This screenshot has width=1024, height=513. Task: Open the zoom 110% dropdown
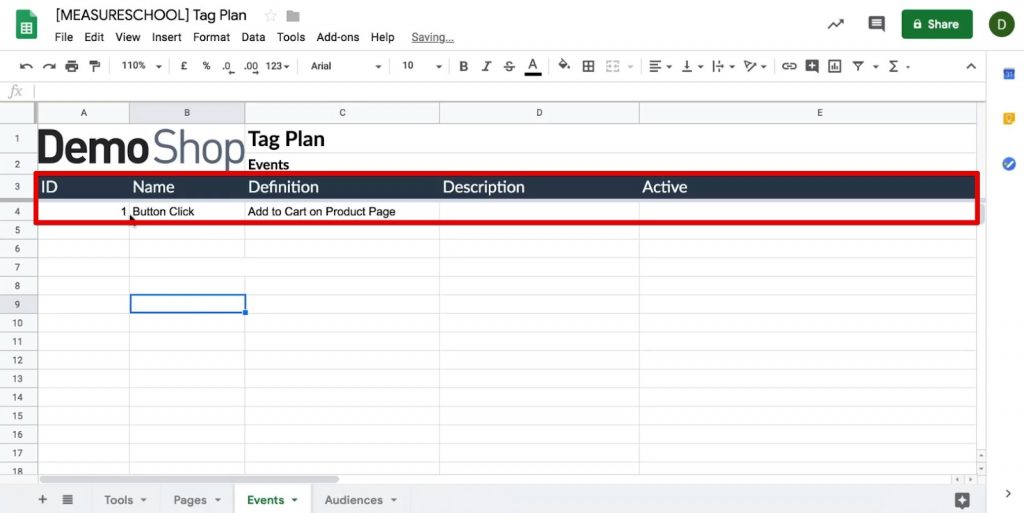tap(141, 66)
